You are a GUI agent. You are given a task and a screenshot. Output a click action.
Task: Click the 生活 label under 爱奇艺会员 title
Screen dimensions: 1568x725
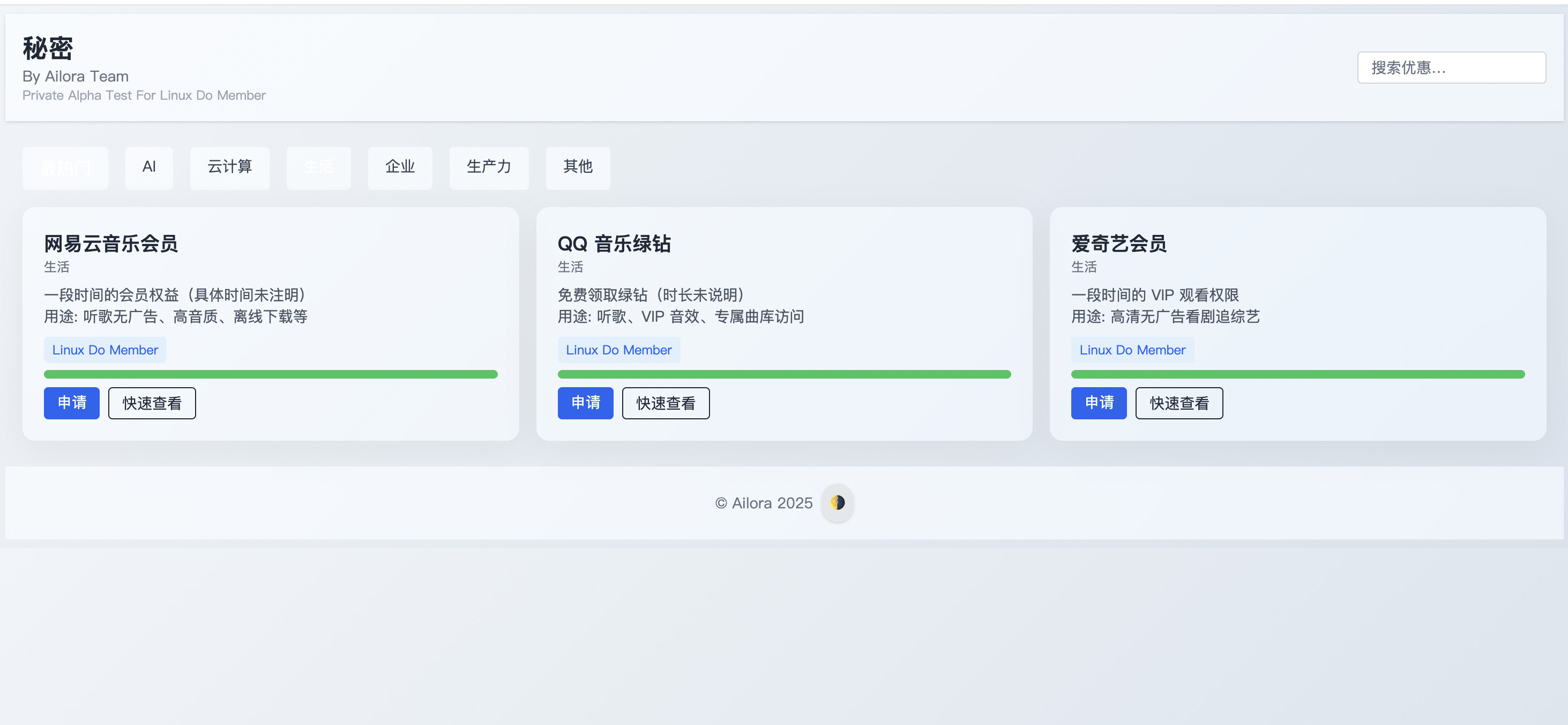[1084, 267]
